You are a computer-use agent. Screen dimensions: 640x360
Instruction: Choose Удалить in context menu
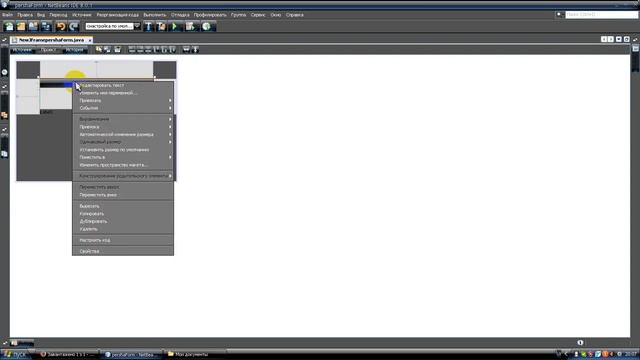tap(123, 229)
